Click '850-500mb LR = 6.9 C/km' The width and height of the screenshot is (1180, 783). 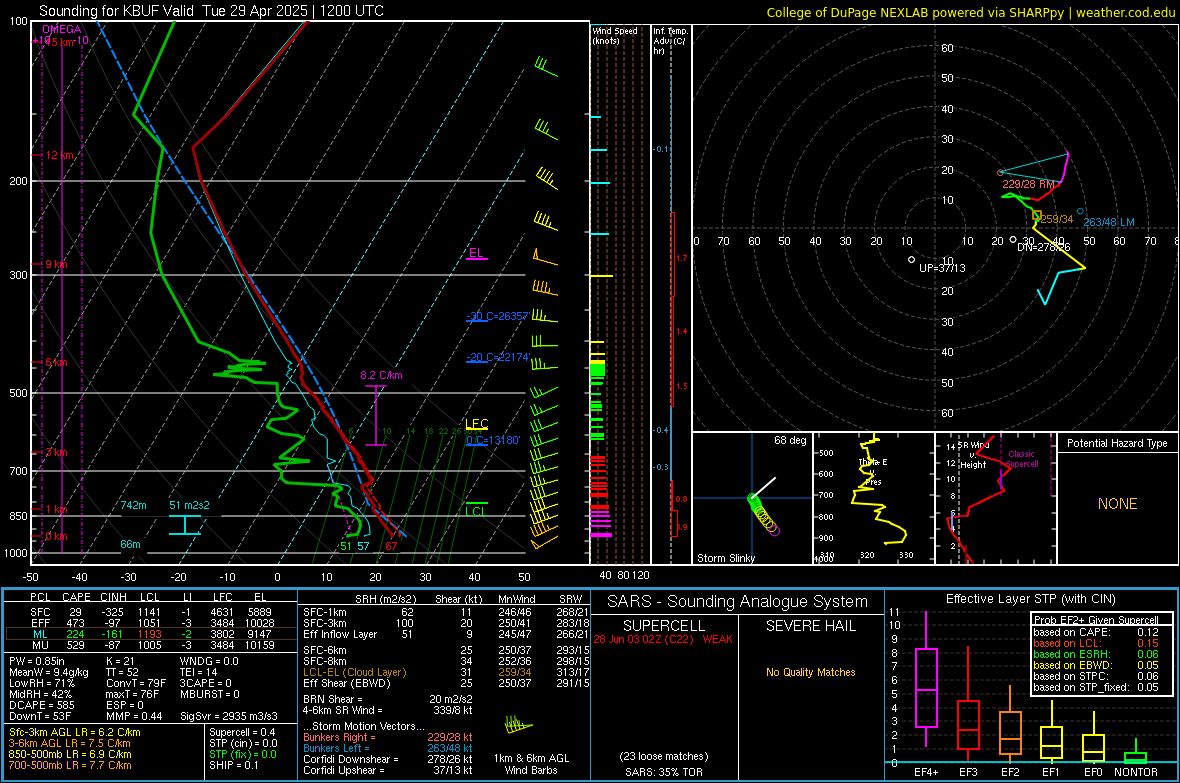(x=70, y=754)
